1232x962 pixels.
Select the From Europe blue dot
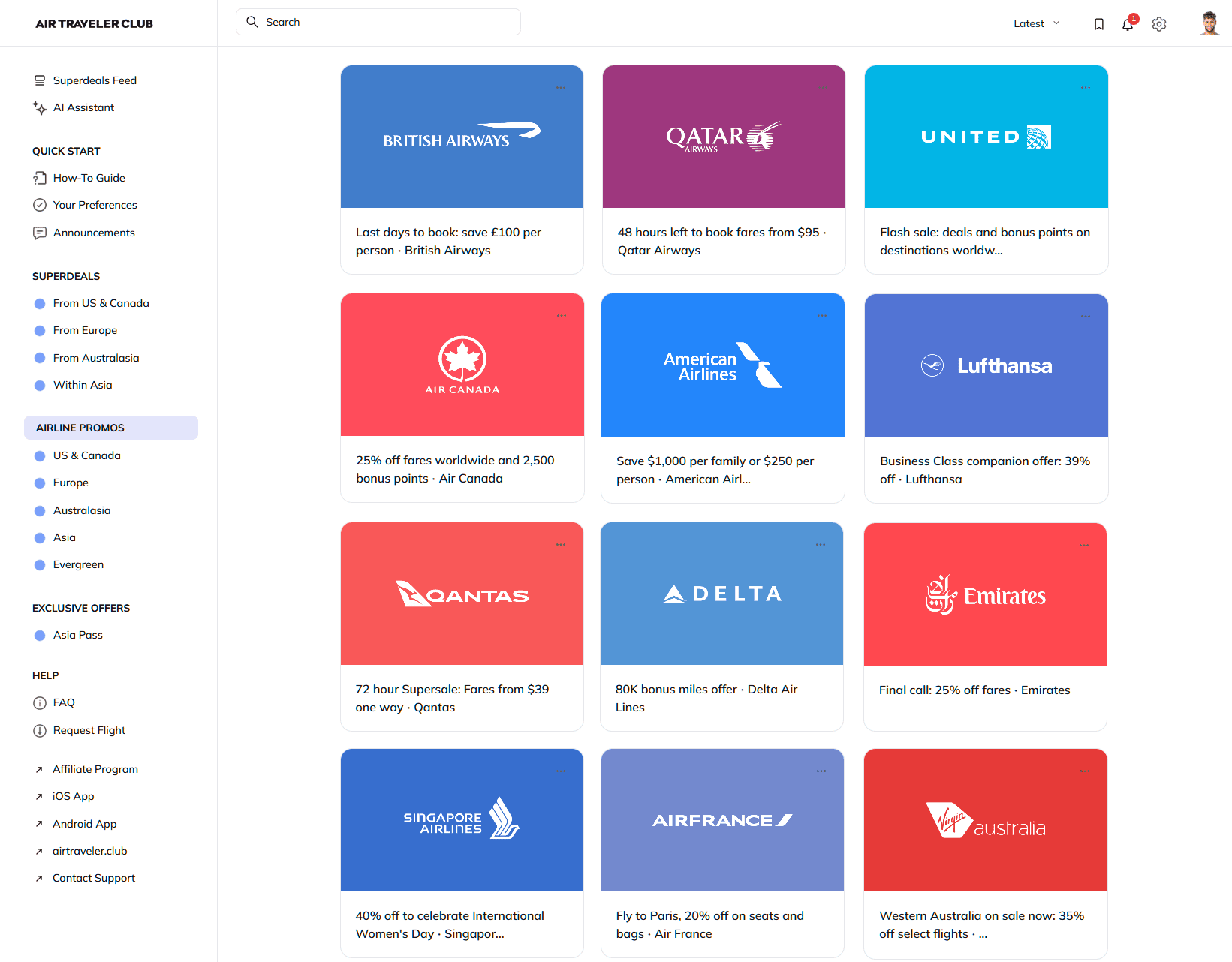click(x=40, y=331)
